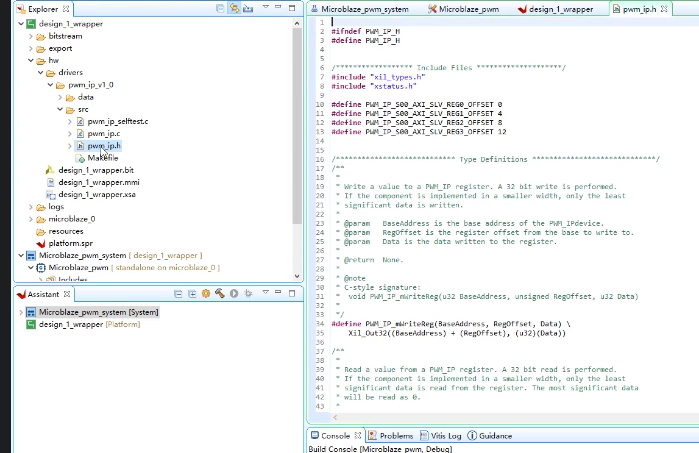Image resolution: width=699 pixels, height=453 pixels.
Task: Click Expand All icon in Assistant toolbar
Action: click(x=192, y=294)
